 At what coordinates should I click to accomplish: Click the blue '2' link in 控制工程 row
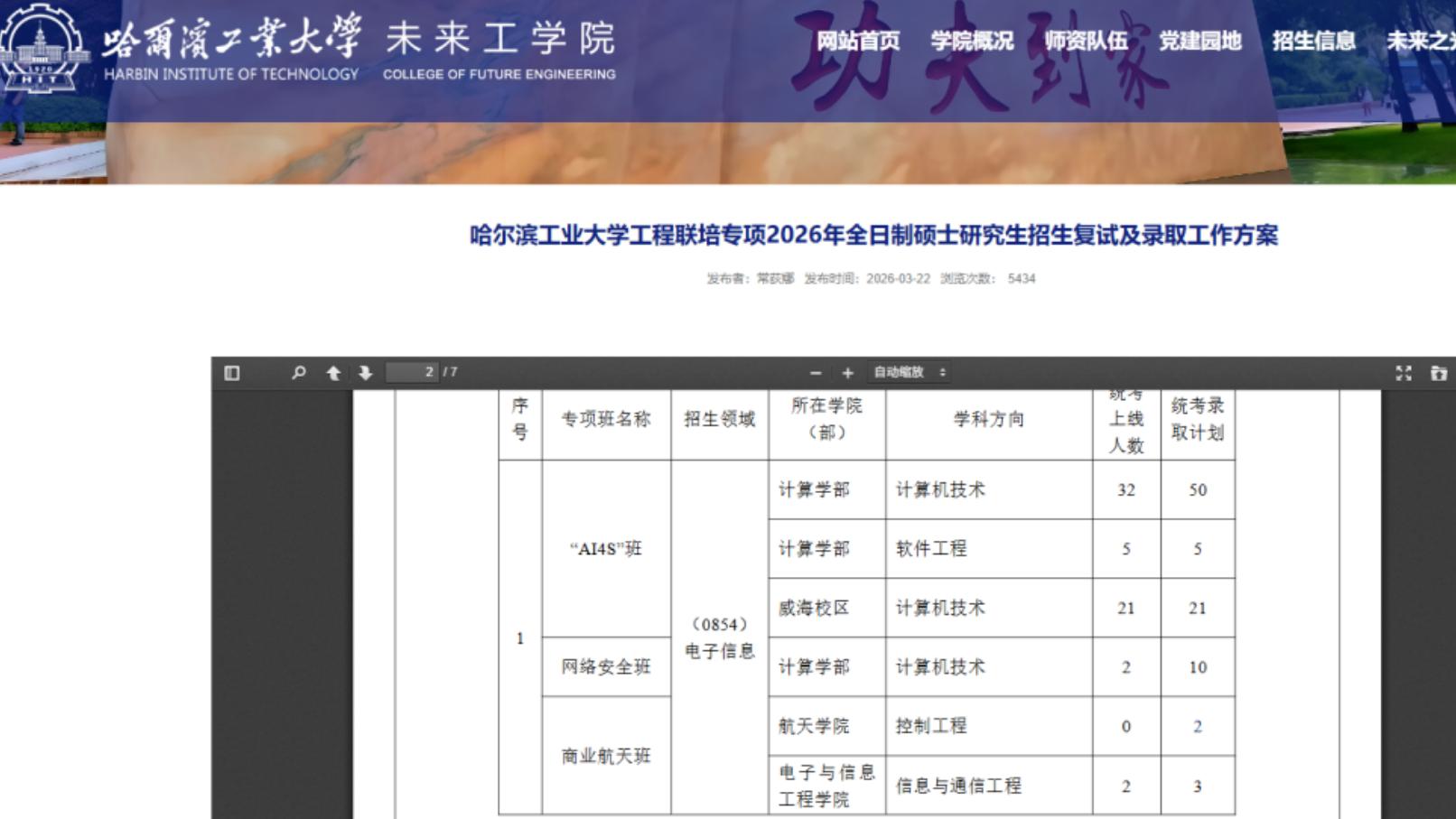pyautogui.click(x=1197, y=725)
